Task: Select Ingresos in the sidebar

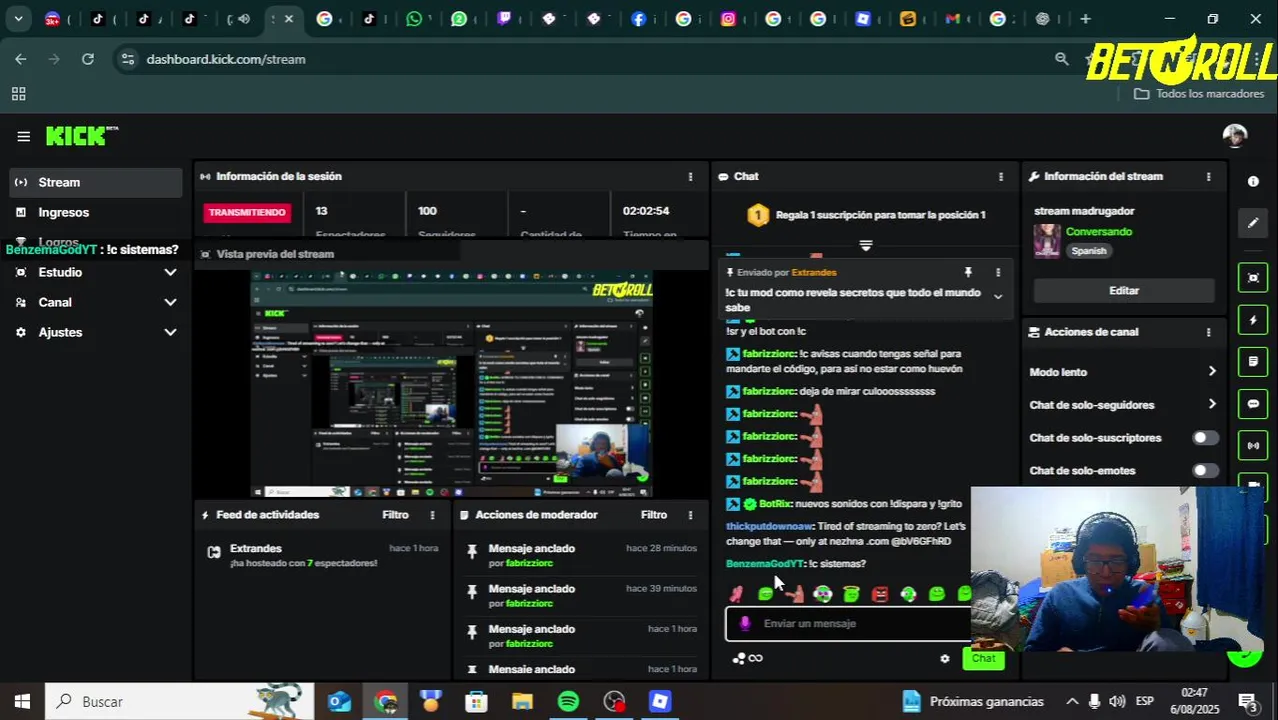Action: pyautogui.click(x=96, y=212)
